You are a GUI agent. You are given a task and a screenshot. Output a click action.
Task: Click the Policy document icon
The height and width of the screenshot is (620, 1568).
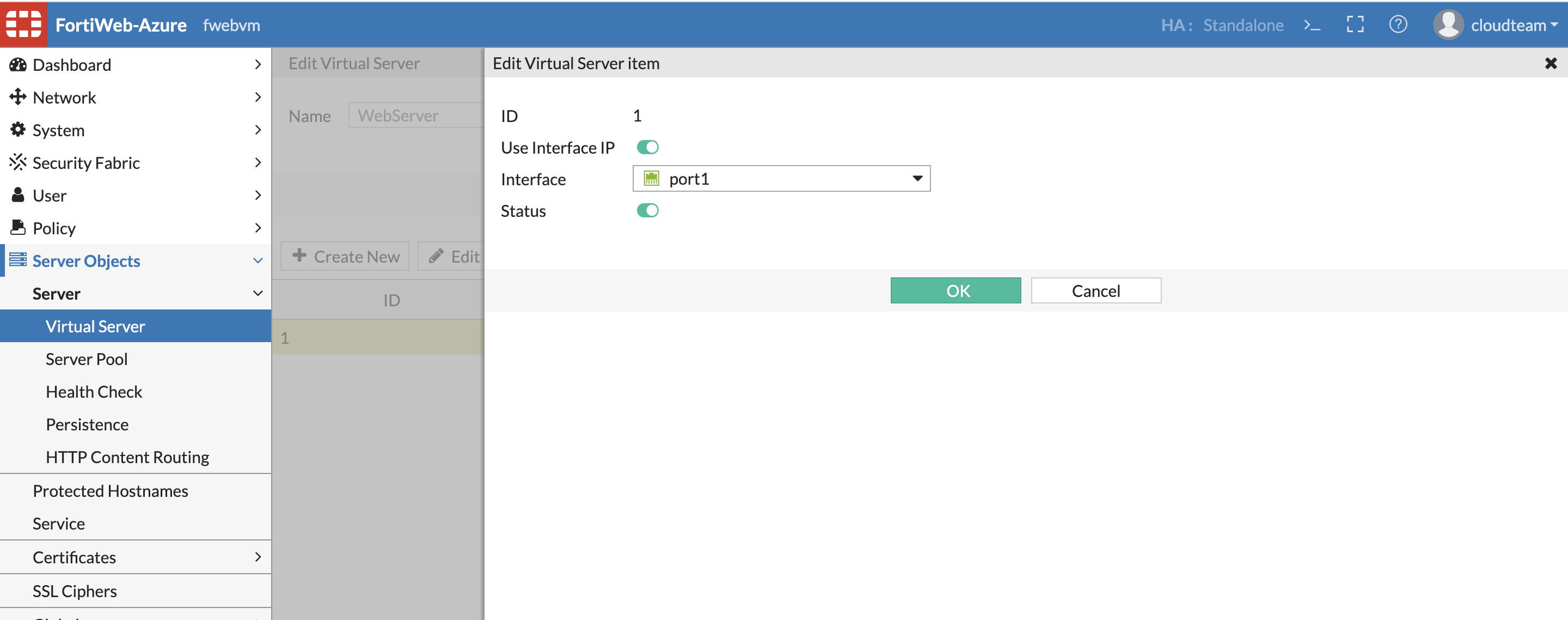coord(17,228)
